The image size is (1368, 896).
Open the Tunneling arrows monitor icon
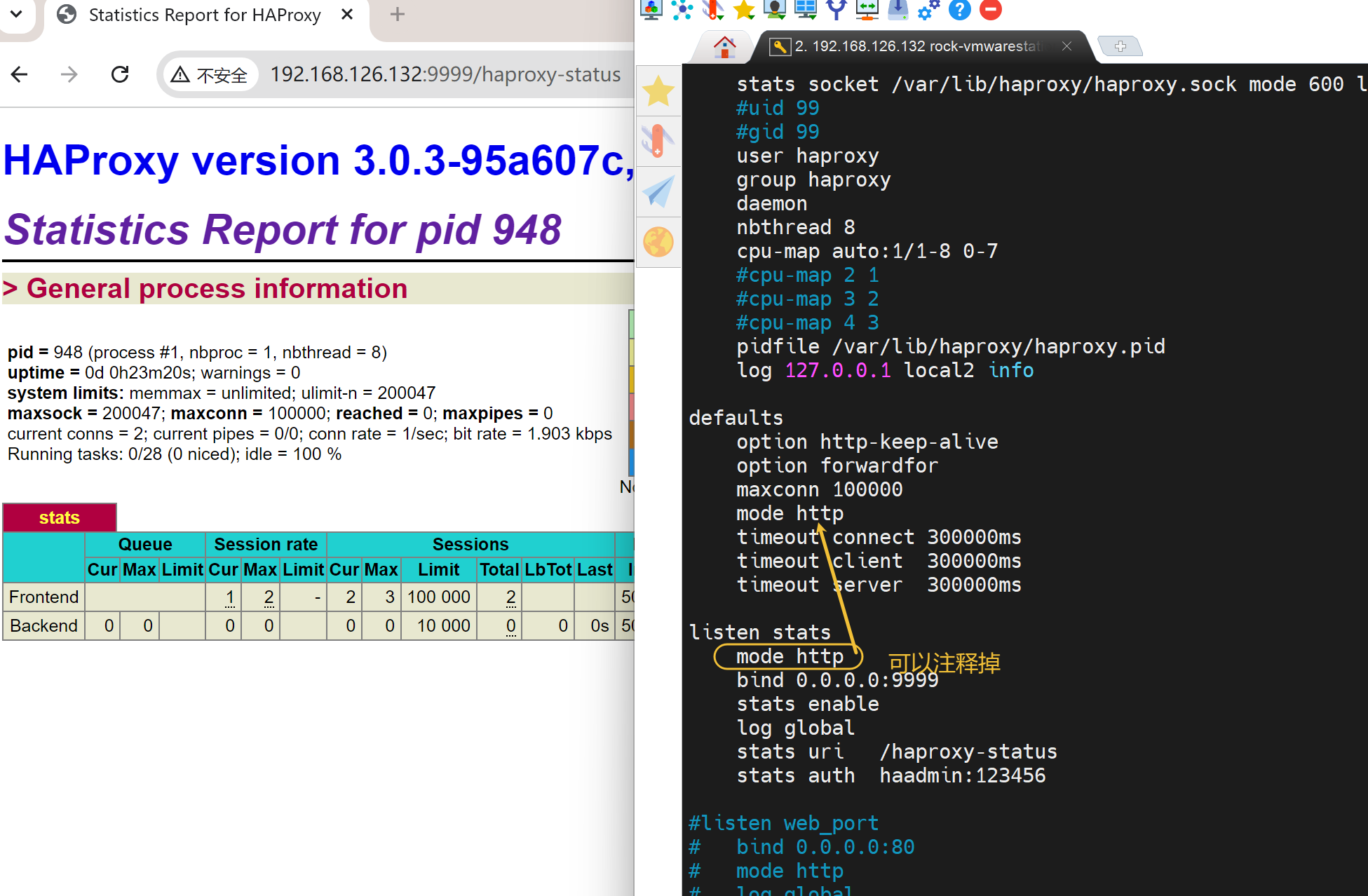[867, 9]
